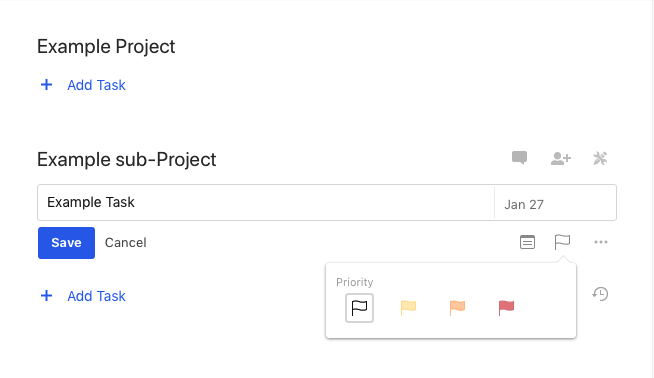The height and width of the screenshot is (378, 654).
Task: Open the Example Project heading
Action: pyautogui.click(x=106, y=47)
